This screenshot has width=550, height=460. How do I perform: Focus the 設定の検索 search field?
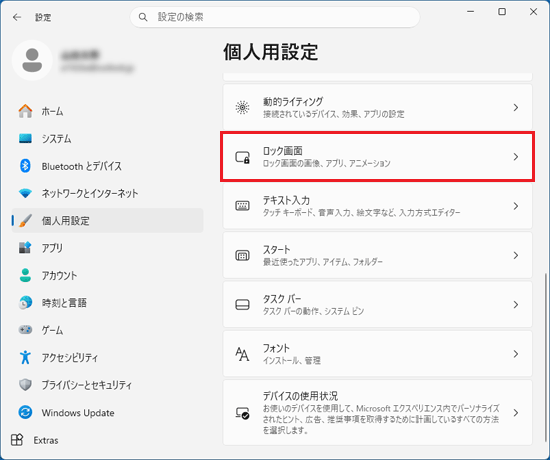point(275,17)
